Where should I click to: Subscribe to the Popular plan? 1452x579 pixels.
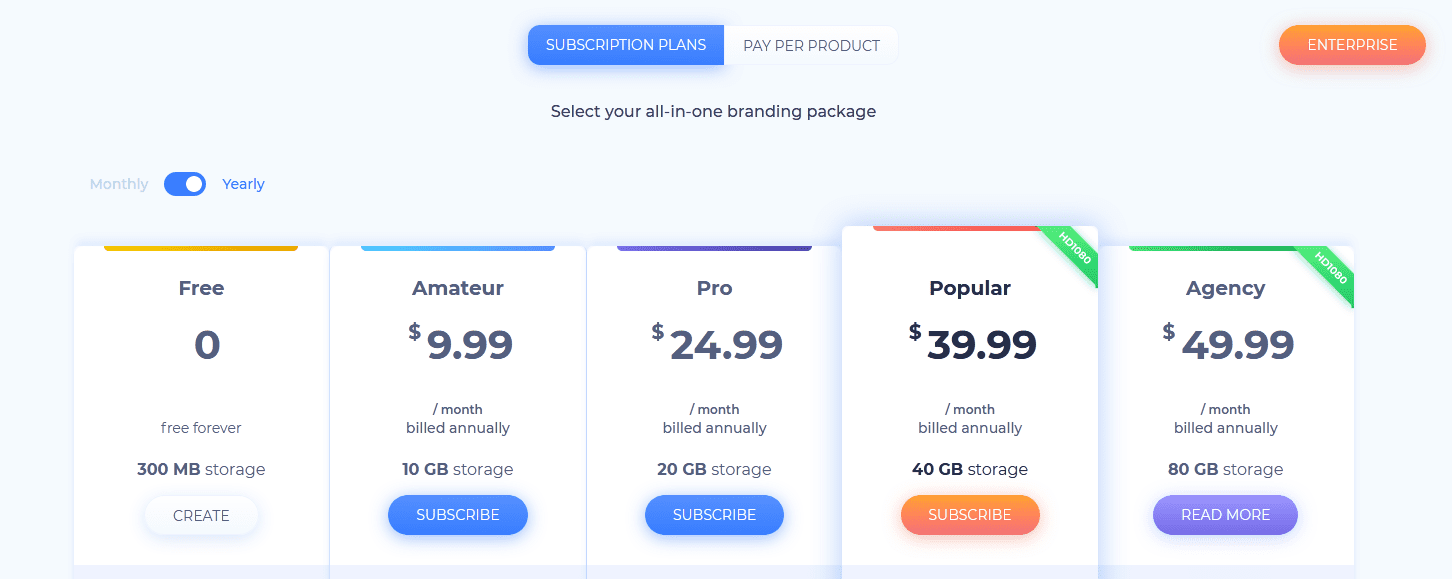pos(970,514)
